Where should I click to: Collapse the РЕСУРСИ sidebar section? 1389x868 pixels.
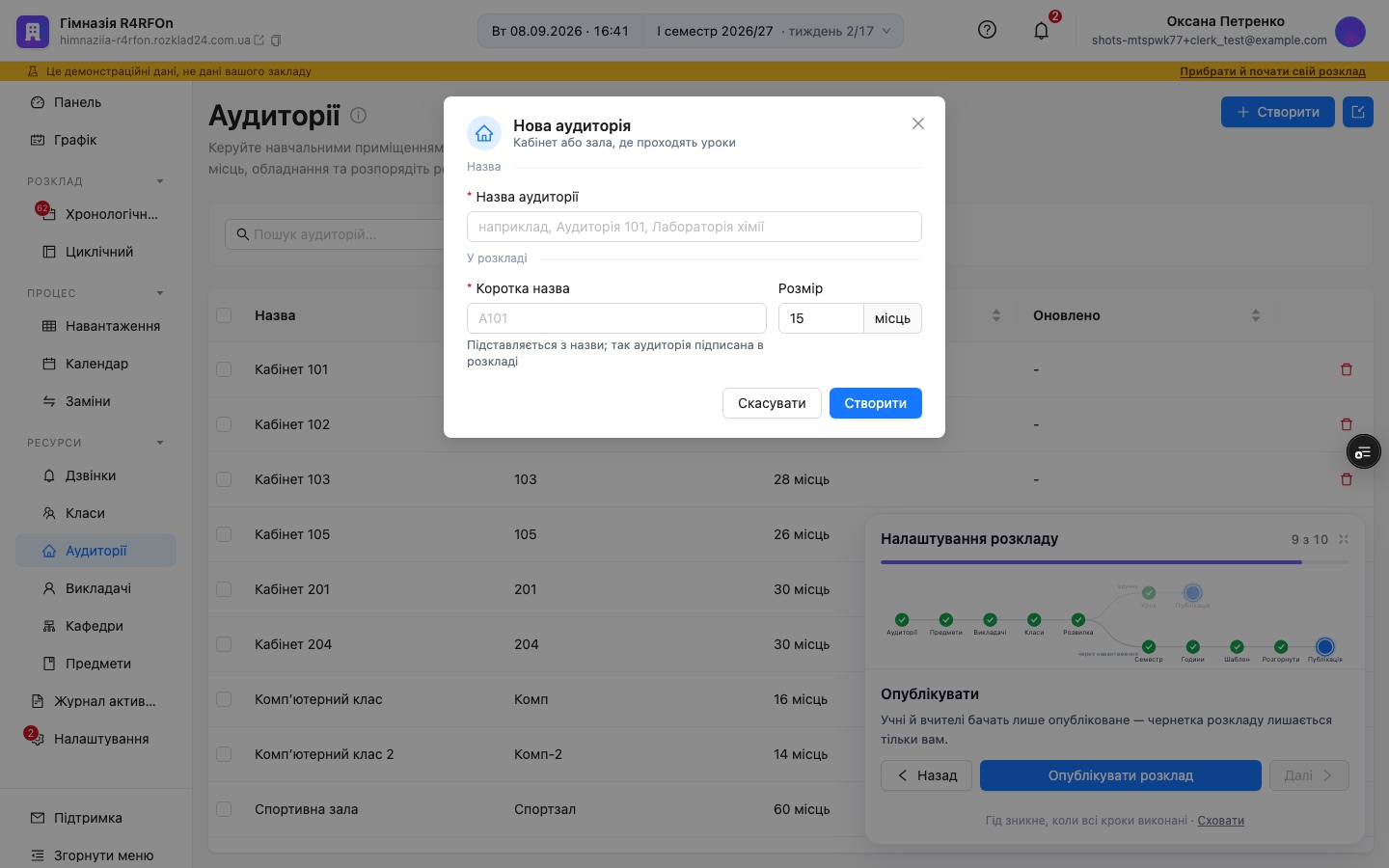tap(160, 443)
